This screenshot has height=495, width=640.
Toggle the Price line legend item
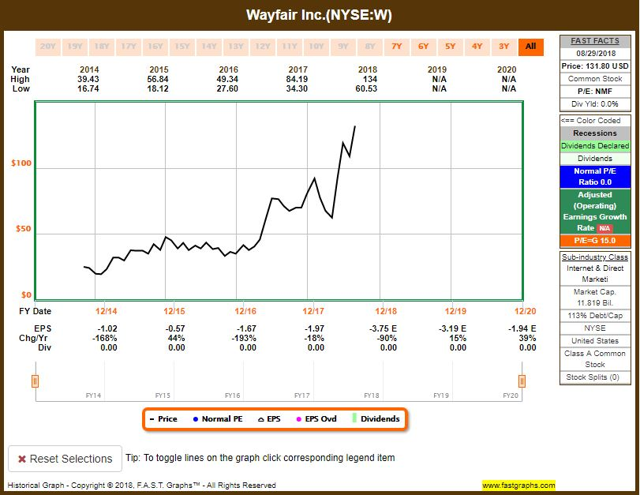[164, 419]
